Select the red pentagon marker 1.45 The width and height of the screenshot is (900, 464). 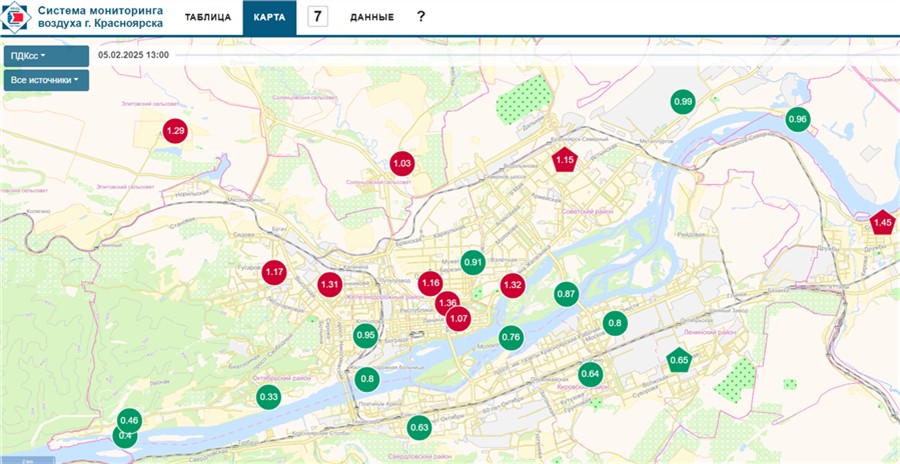[x=882, y=223]
